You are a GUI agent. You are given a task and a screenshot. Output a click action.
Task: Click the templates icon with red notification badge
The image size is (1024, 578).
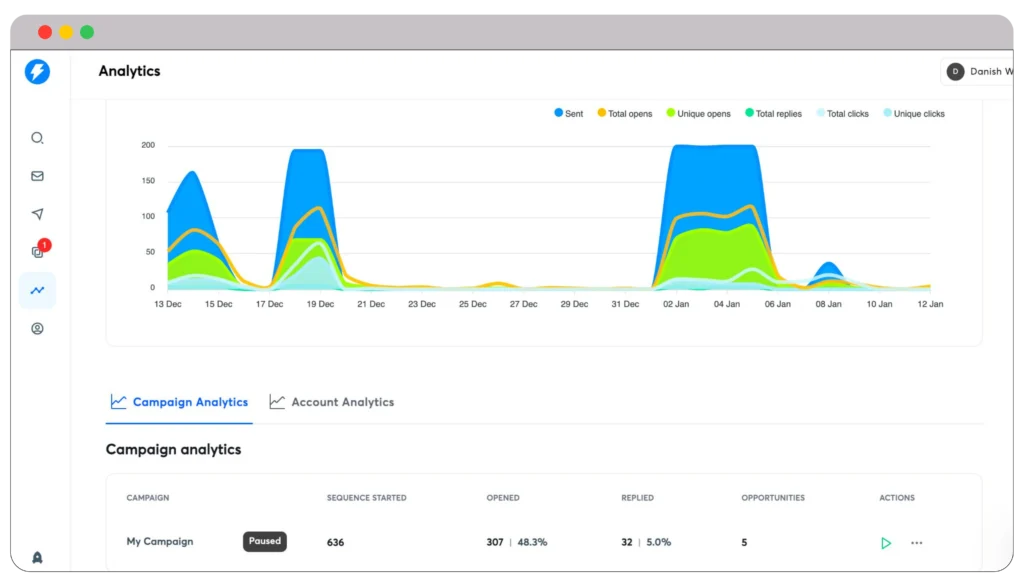tap(36, 251)
